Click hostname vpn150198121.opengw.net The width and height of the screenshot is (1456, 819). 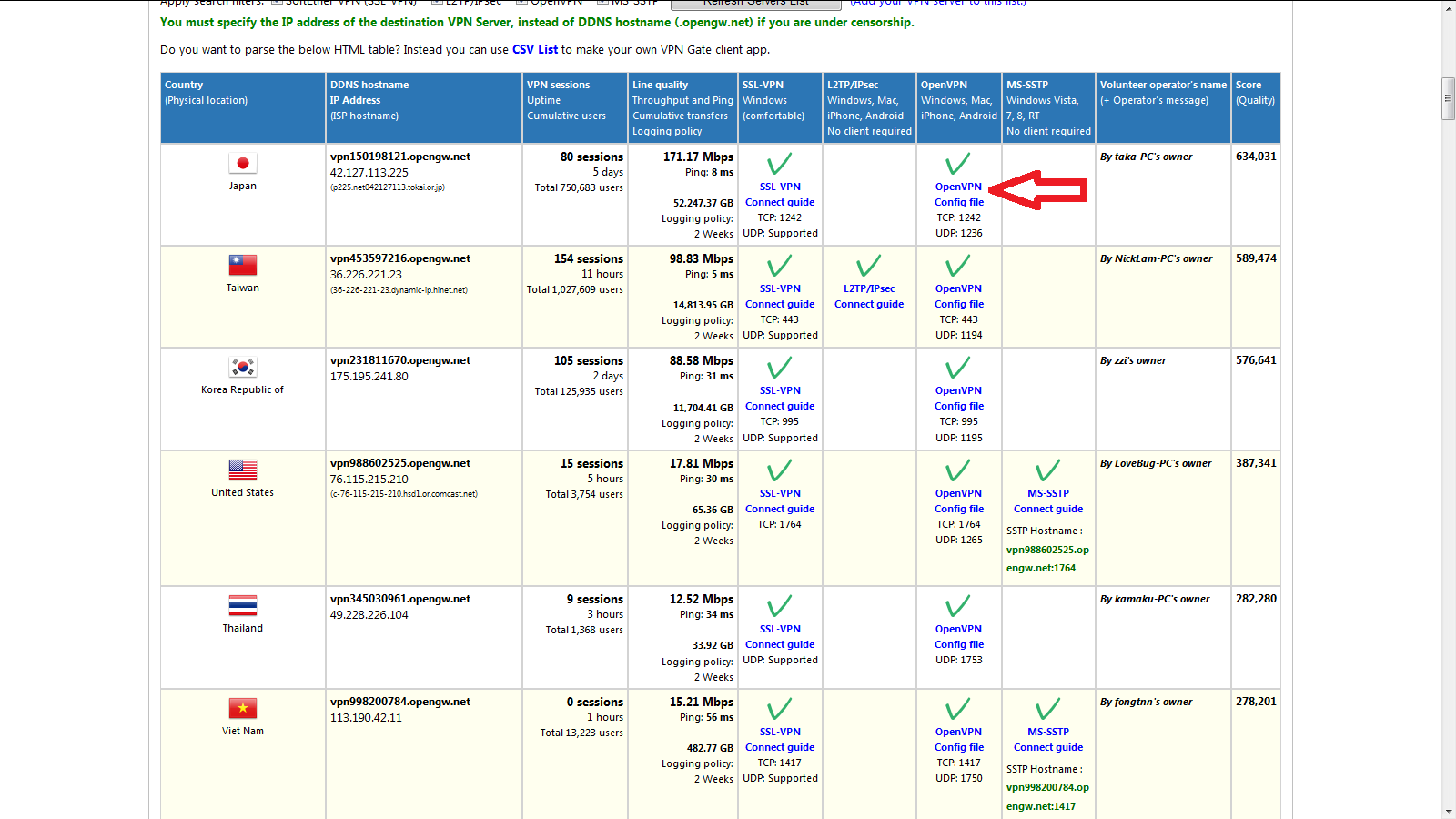(x=400, y=157)
